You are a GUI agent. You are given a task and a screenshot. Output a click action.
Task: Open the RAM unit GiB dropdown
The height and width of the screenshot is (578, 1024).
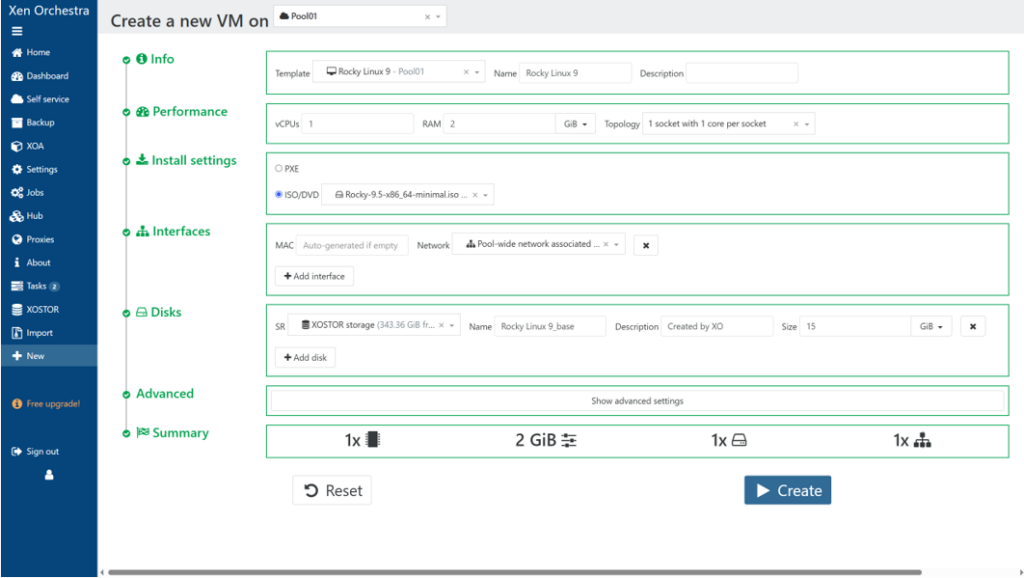pos(576,124)
